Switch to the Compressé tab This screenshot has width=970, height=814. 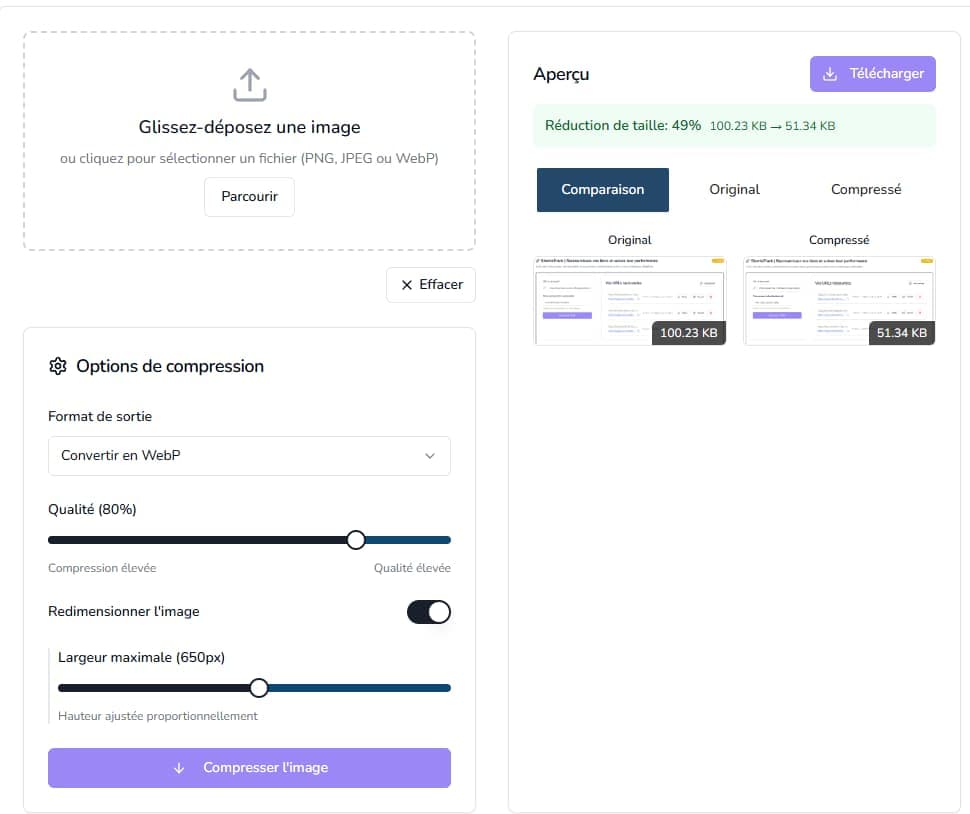pos(865,190)
